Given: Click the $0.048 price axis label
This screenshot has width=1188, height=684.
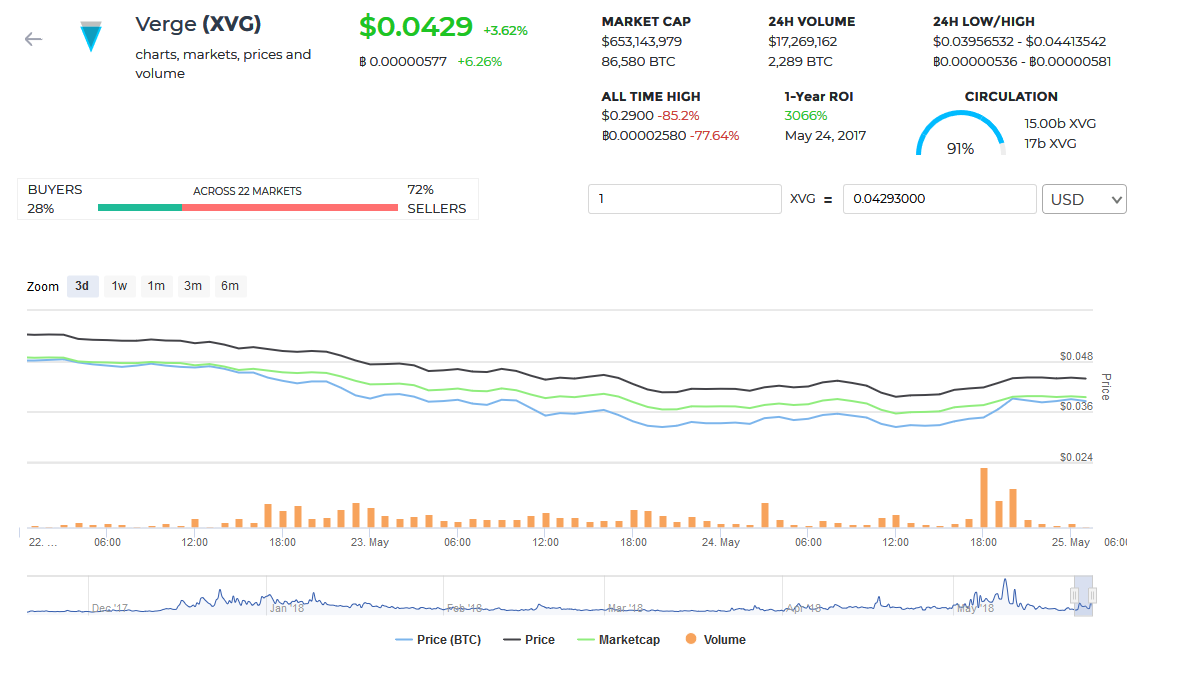Looking at the screenshot, I should pos(1076,356).
